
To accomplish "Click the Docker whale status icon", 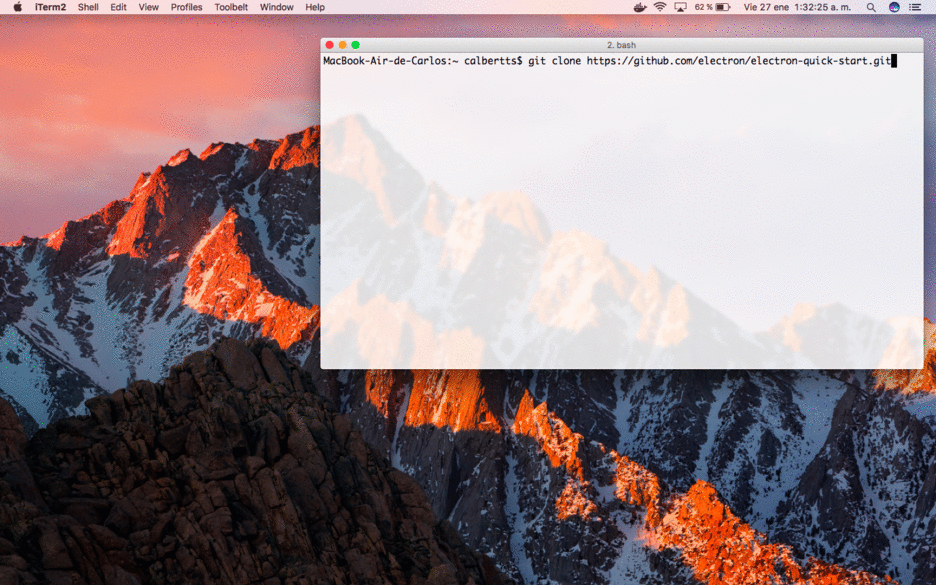I will coord(640,7).
